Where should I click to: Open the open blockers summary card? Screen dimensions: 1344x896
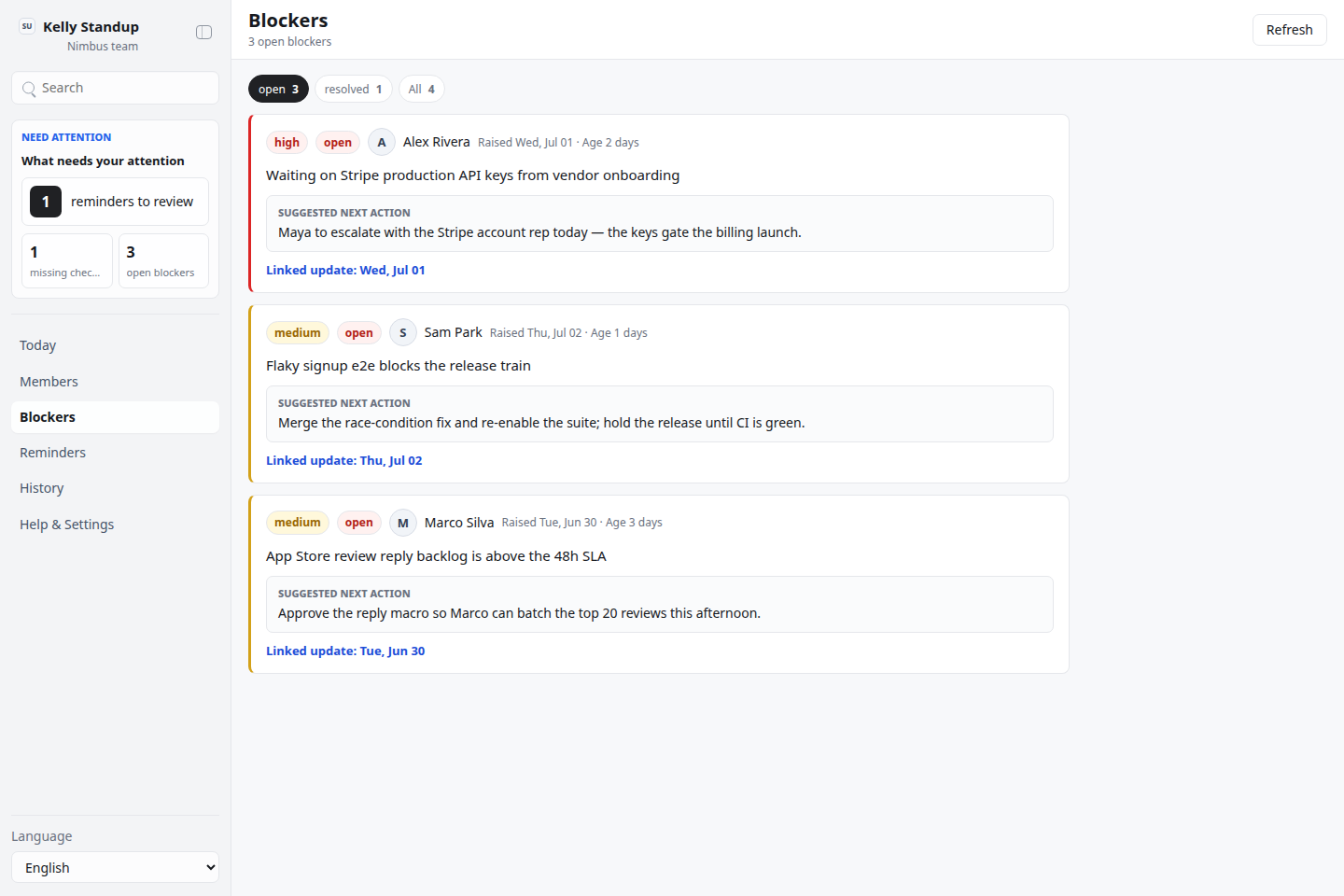(x=163, y=260)
